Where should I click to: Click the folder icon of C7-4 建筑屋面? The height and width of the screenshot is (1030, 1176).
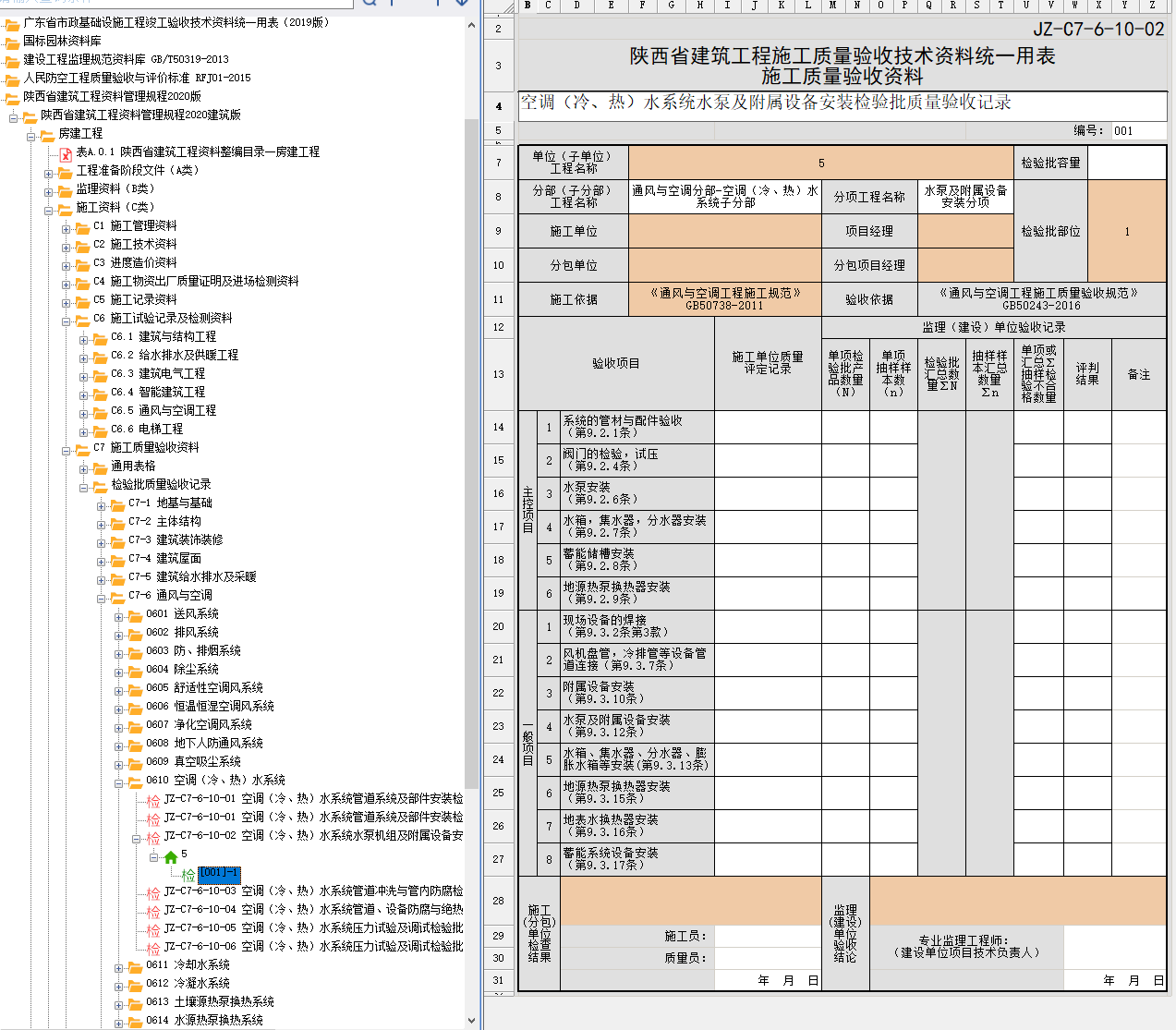click(117, 560)
